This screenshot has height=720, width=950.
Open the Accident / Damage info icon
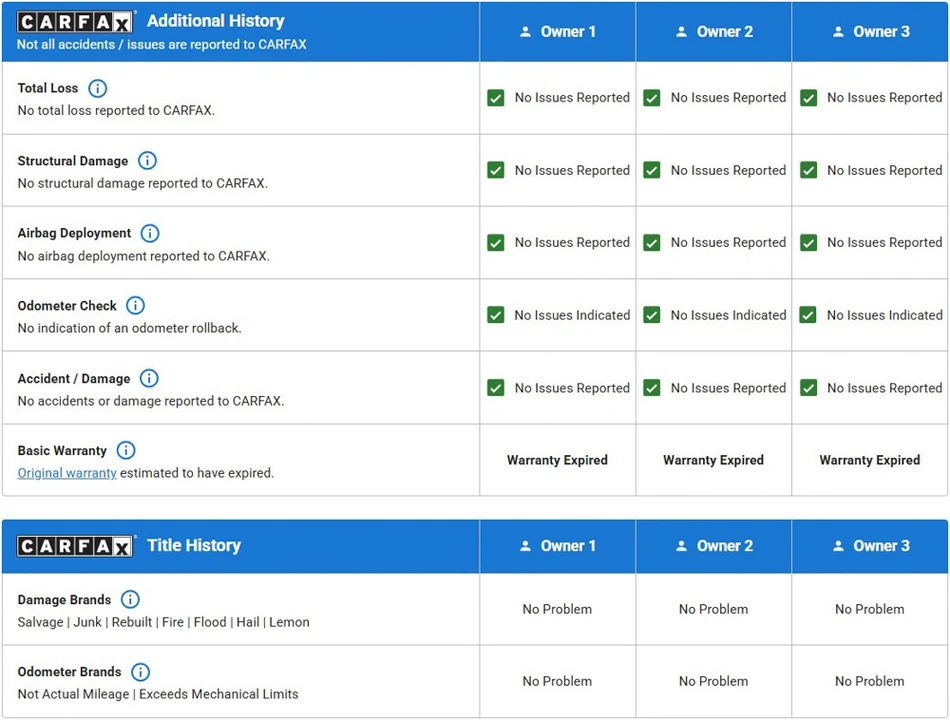coord(149,378)
